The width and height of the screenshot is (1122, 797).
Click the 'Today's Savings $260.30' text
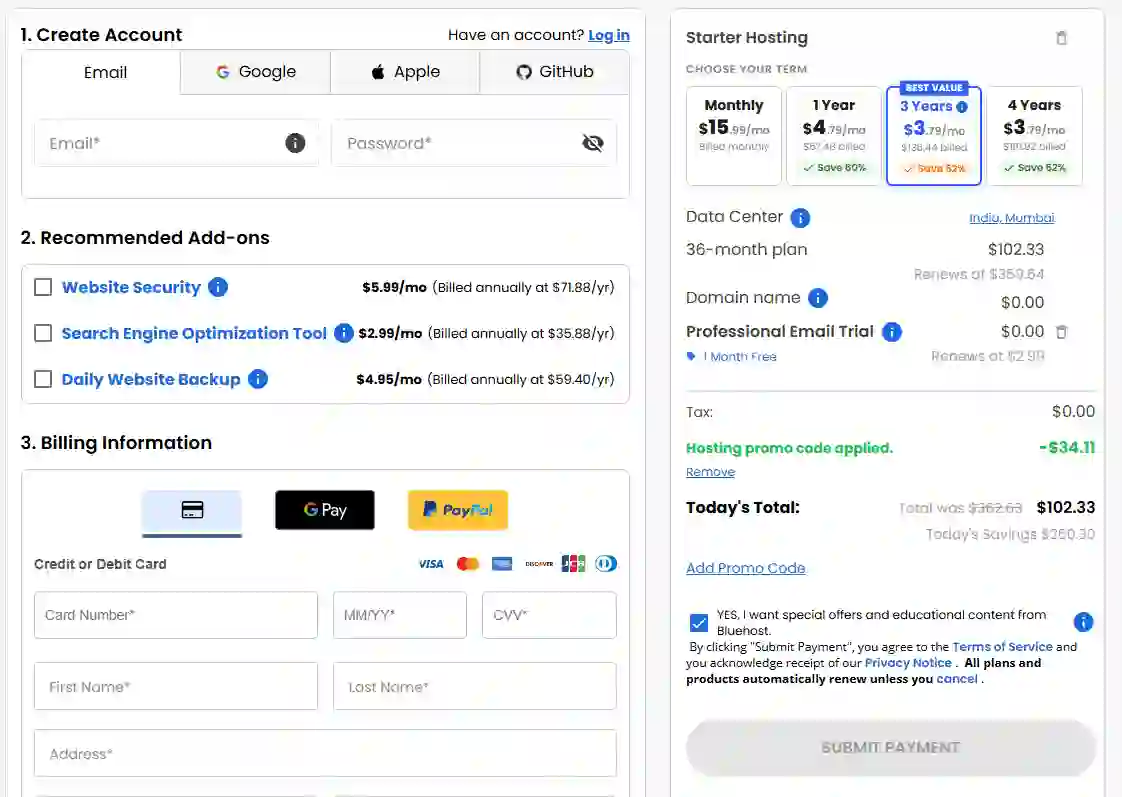pos(1010,534)
